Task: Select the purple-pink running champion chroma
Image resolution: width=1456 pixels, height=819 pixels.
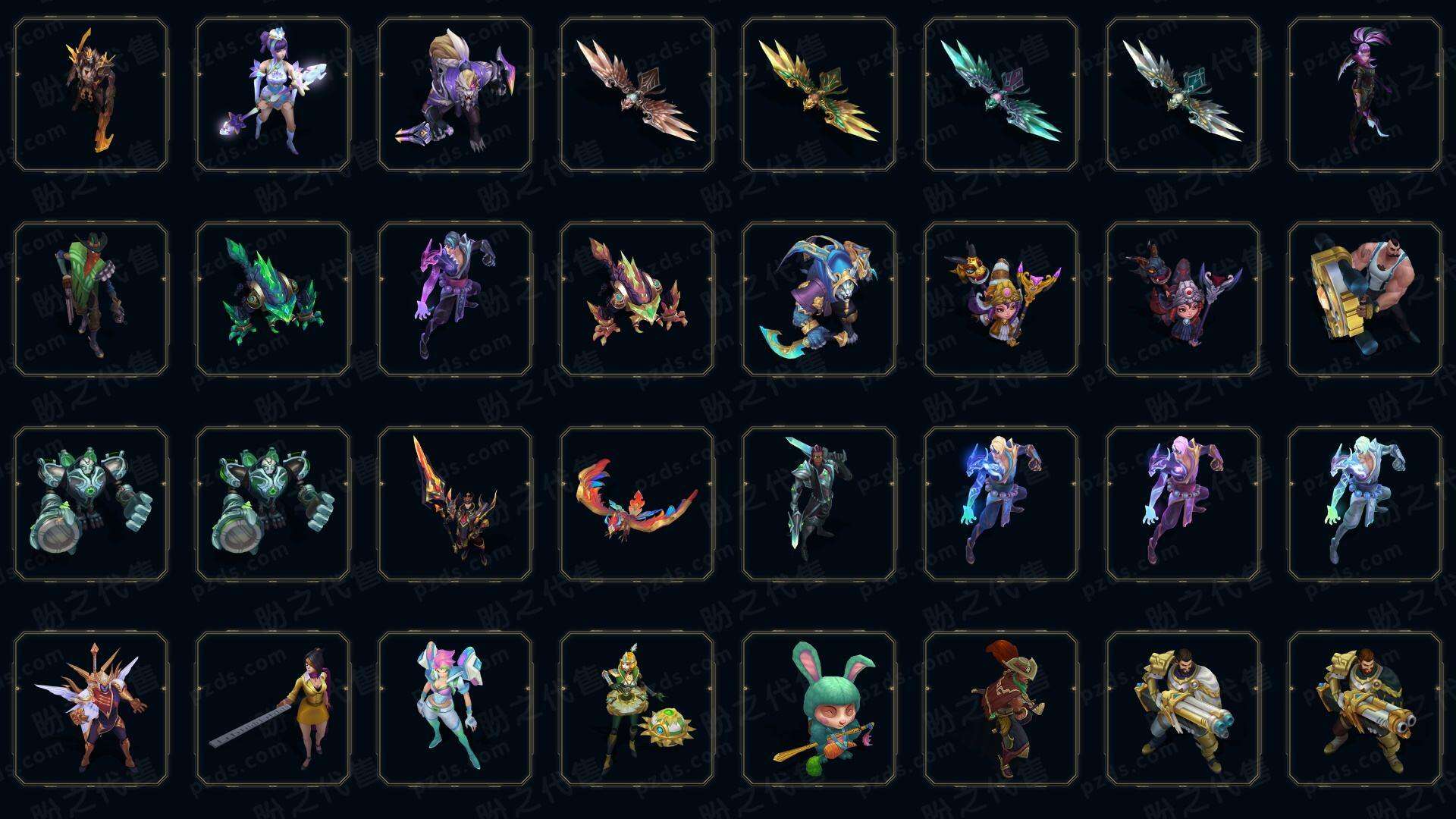Action: tap(1183, 504)
